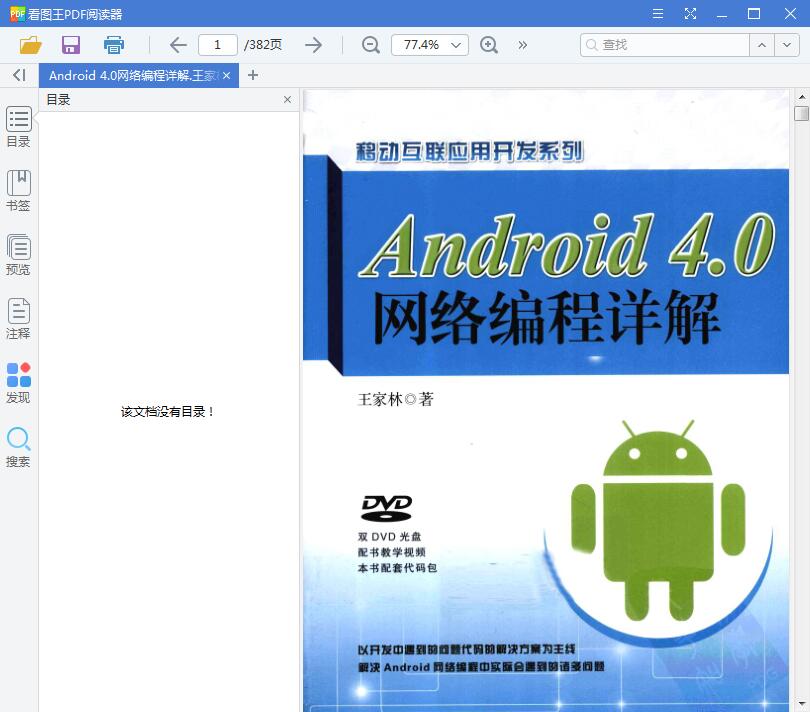810x712 pixels.
Task: Open a PDF file with the folder icon
Action: click(29, 45)
